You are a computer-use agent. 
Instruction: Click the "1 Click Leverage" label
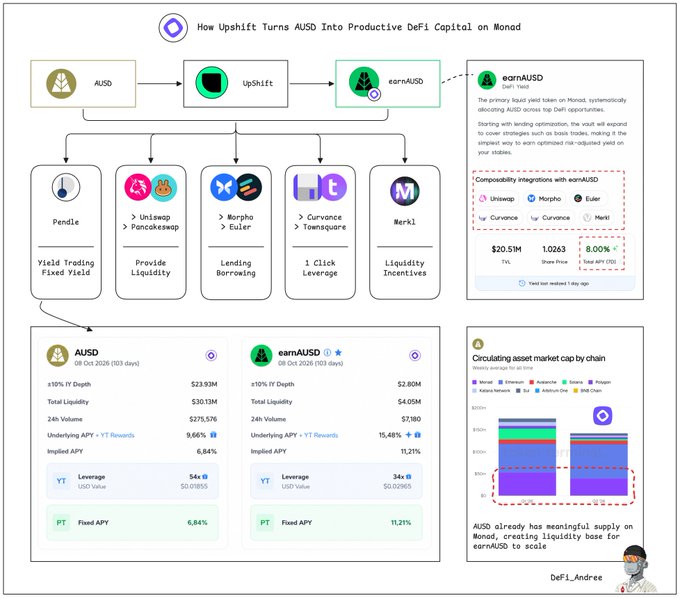[320, 268]
